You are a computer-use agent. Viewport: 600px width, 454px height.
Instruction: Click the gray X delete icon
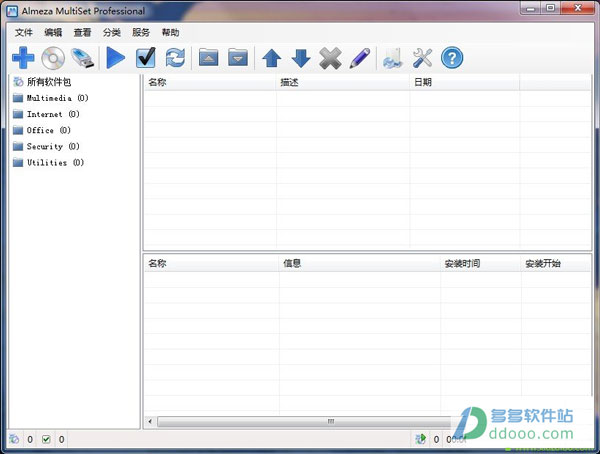pos(330,58)
